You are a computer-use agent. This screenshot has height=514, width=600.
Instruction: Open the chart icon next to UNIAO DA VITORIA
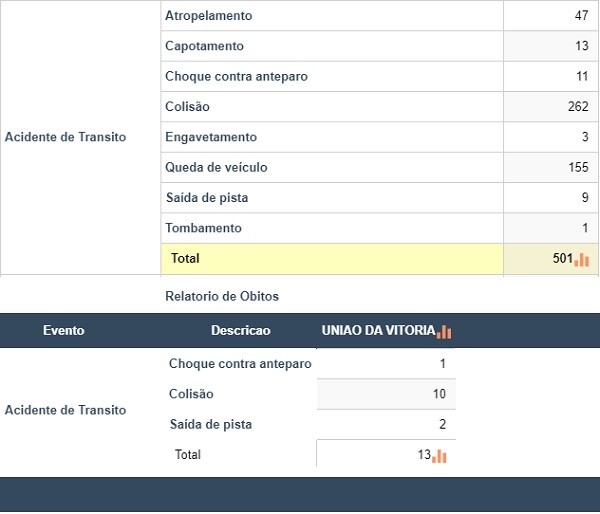click(x=444, y=331)
